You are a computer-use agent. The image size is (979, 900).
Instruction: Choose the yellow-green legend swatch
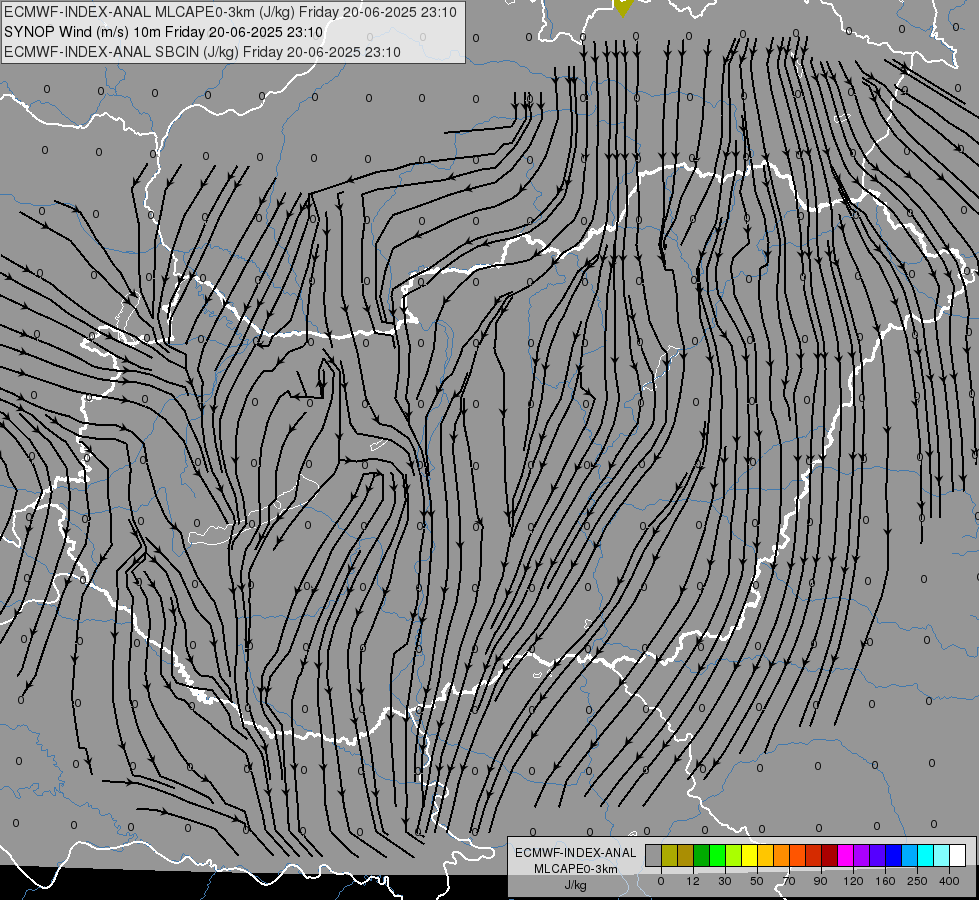pyautogui.click(x=734, y=855)
